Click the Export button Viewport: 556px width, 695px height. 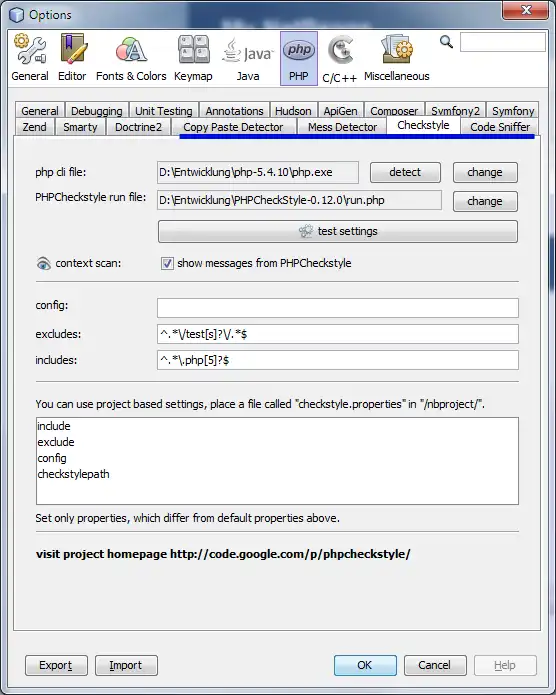point(56,665)
